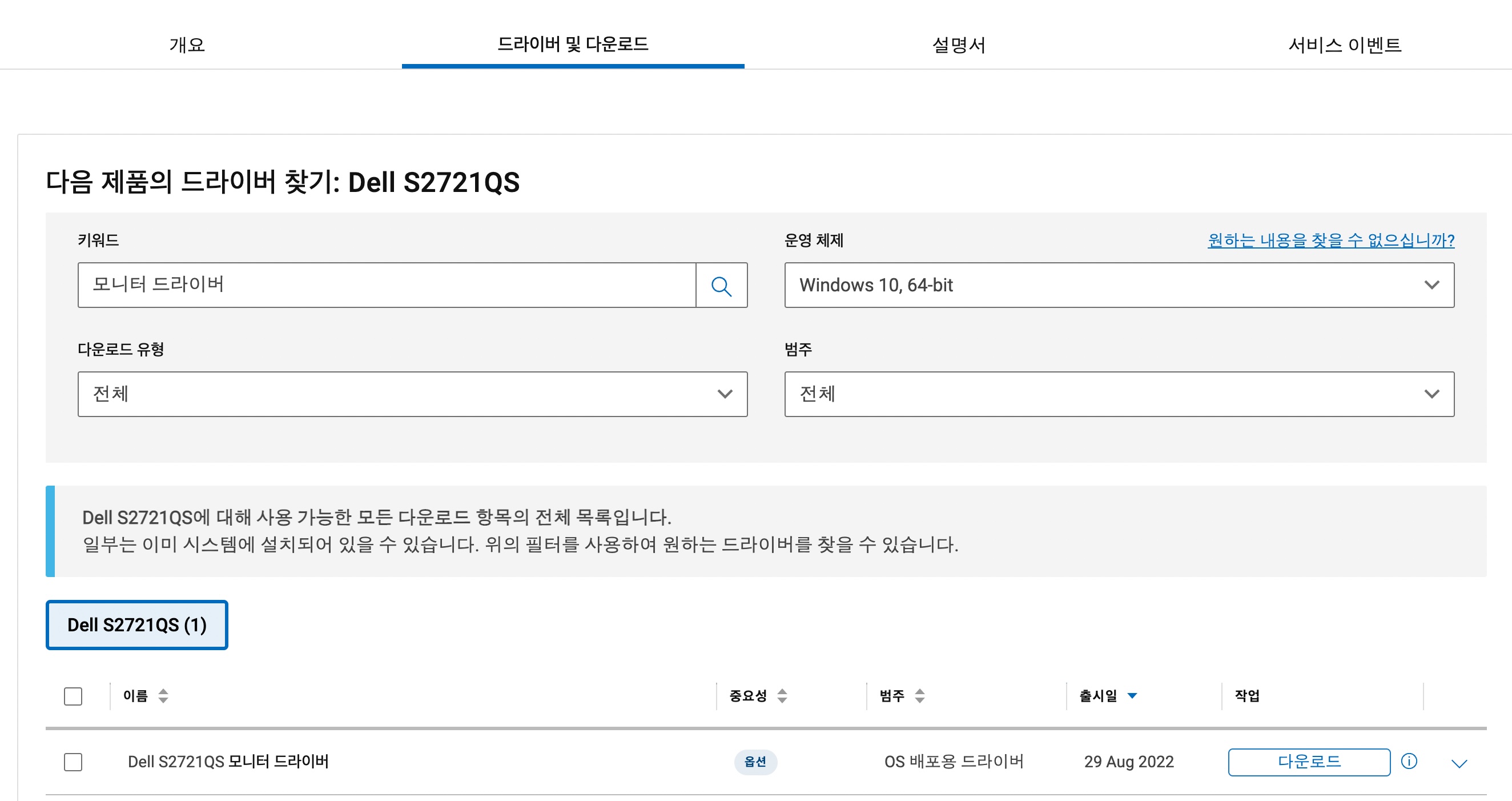Click the 29 Aug 2022 release date
1512x801 pixels.
(x=1129, y=762)
